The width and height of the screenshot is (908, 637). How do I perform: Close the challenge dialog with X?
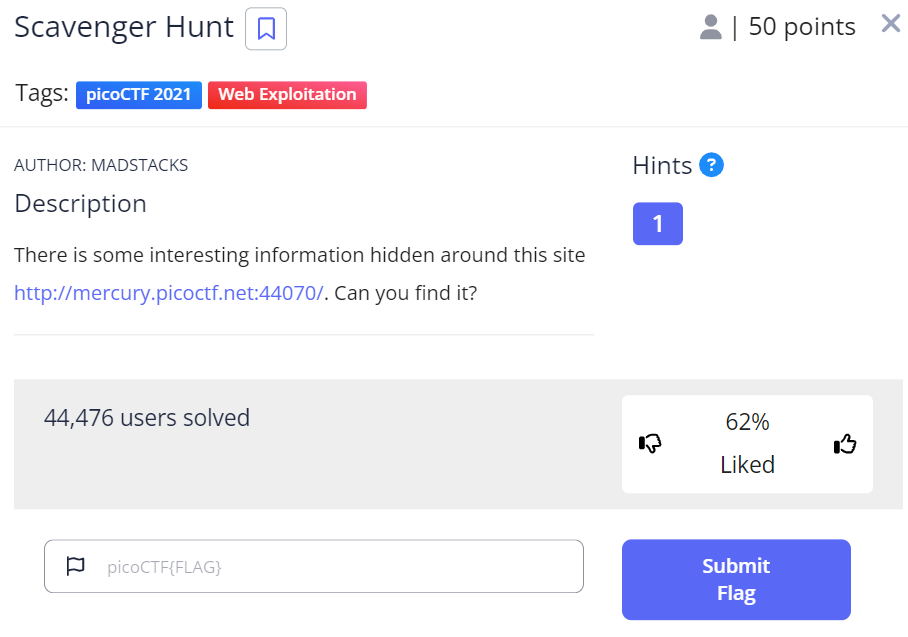point(891,24)
